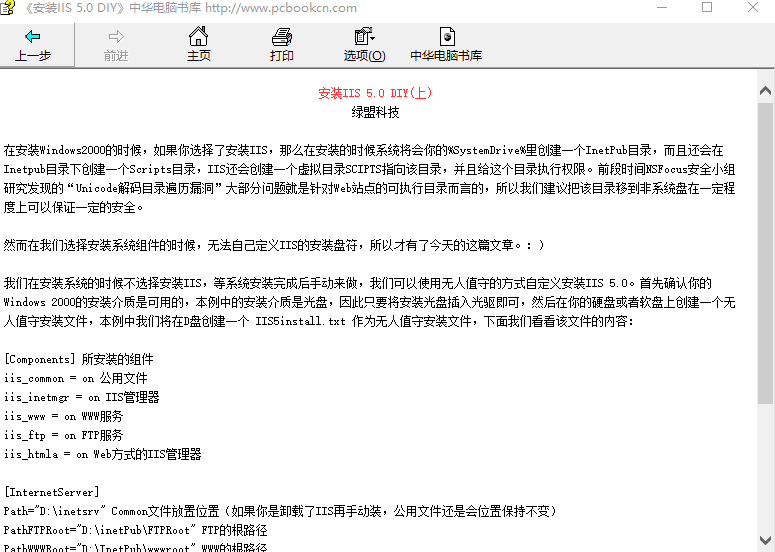Image resolution: width=775 pixels, height=552 pixels.
Task: Click the iis_htmla = on line
Action: pos(102,454)
